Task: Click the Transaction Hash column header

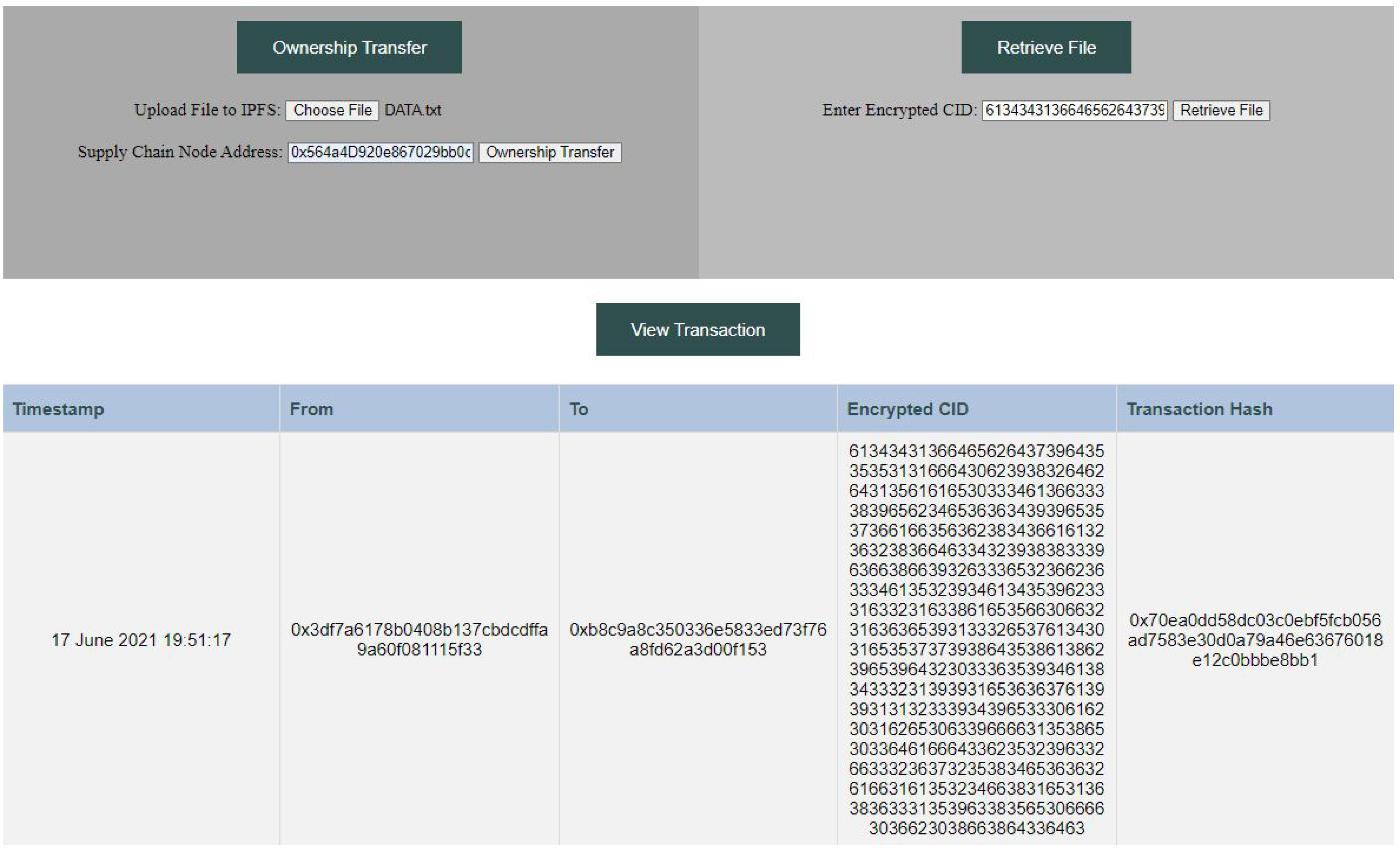Action: coord(1199,409)
